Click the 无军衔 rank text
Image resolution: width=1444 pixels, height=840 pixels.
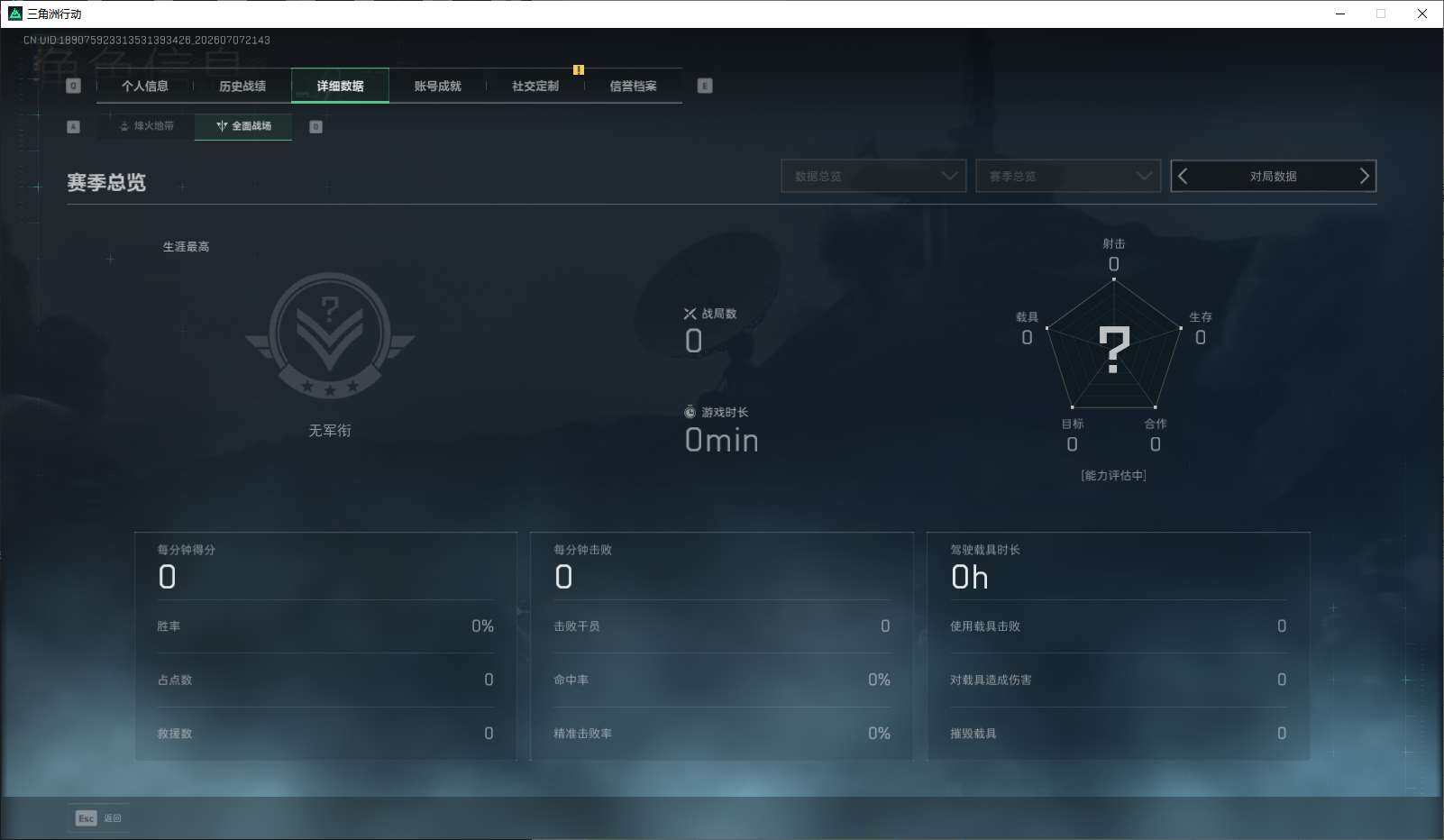330,431
